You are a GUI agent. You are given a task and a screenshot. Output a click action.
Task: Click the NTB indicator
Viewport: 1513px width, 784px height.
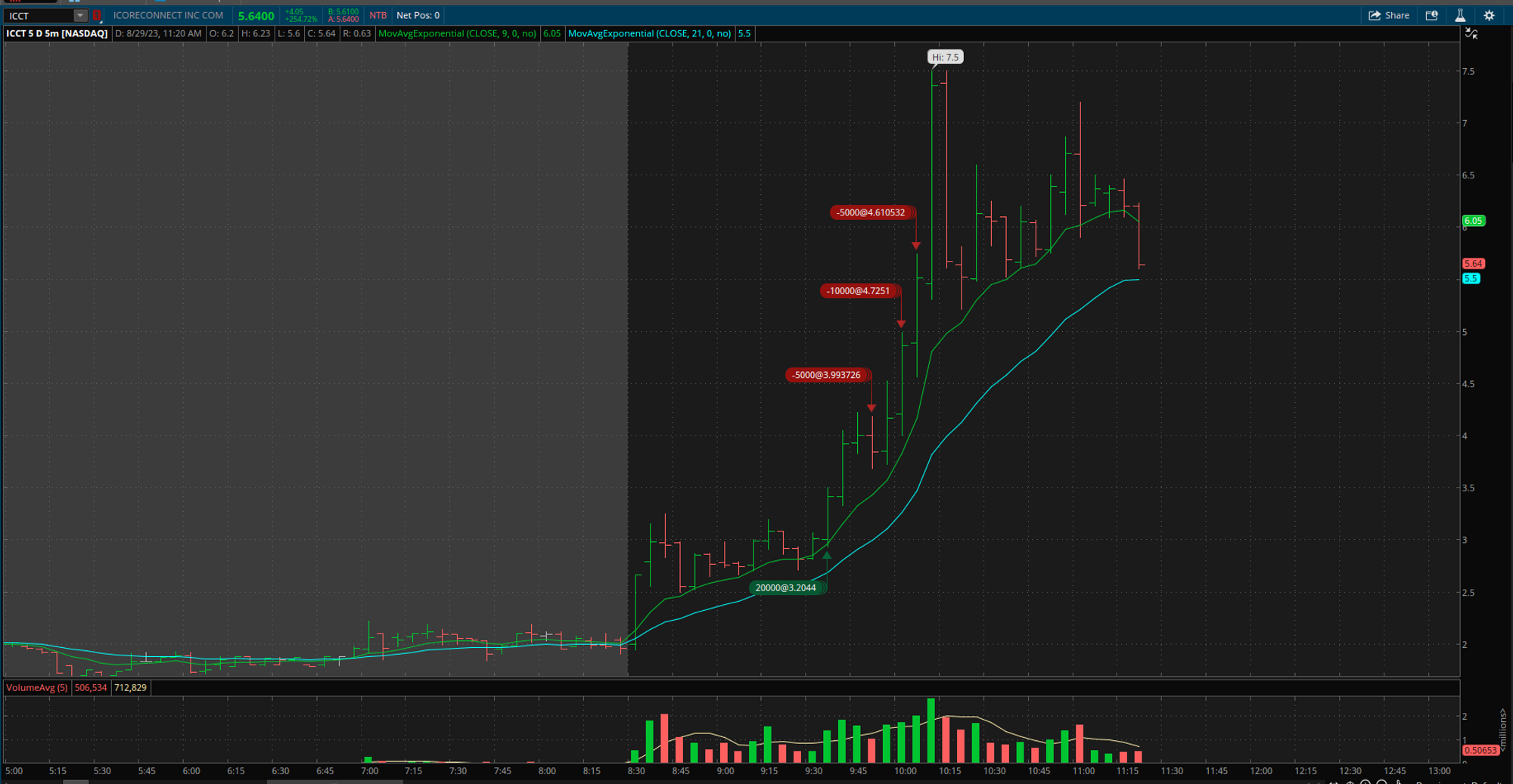[x=377, y=15]
